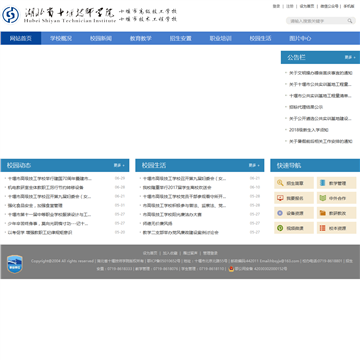Open notice 关于暑假前后相关工作安排的通知

[321, 141]
